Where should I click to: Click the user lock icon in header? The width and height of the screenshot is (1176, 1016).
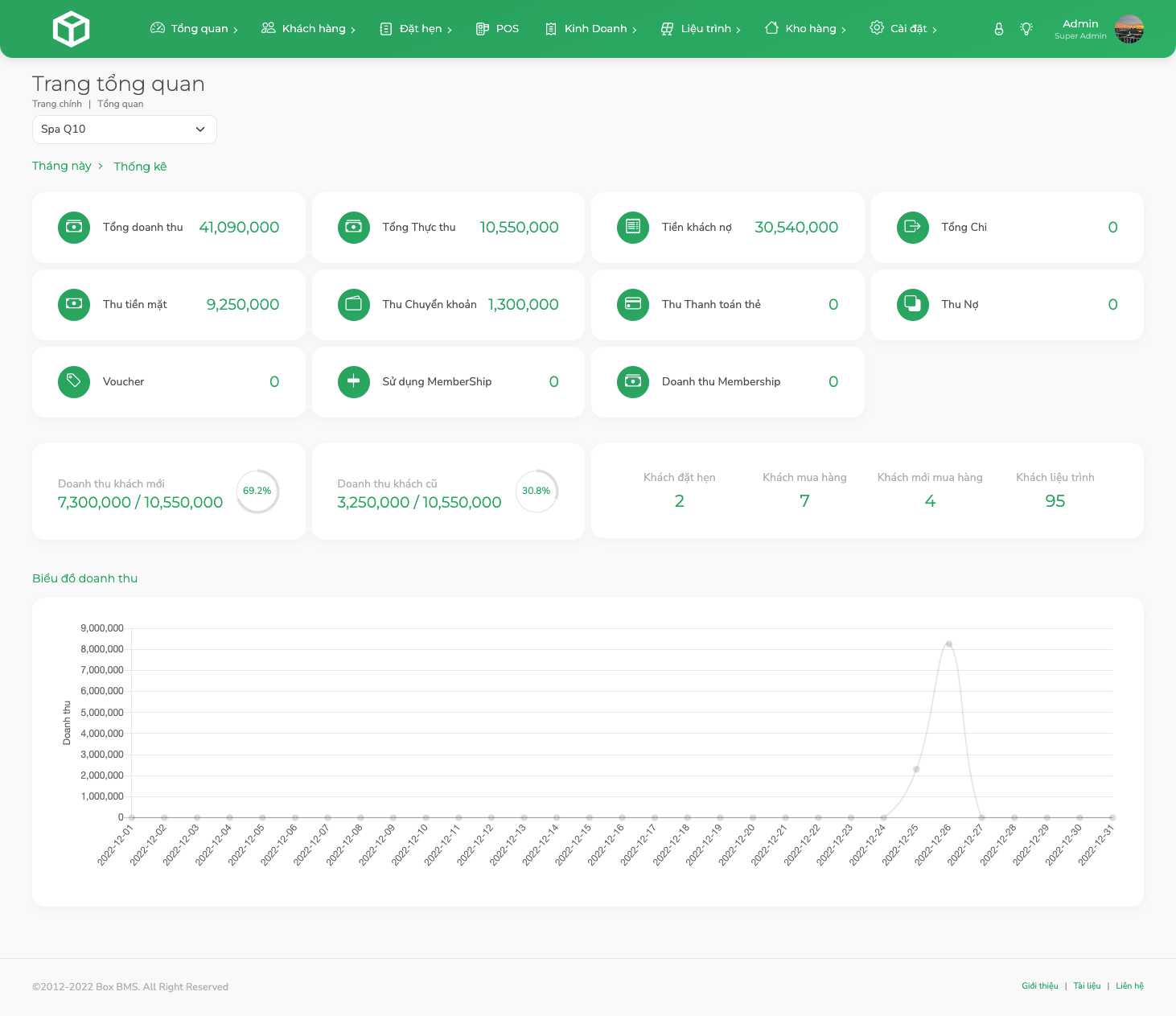(998, 29)
